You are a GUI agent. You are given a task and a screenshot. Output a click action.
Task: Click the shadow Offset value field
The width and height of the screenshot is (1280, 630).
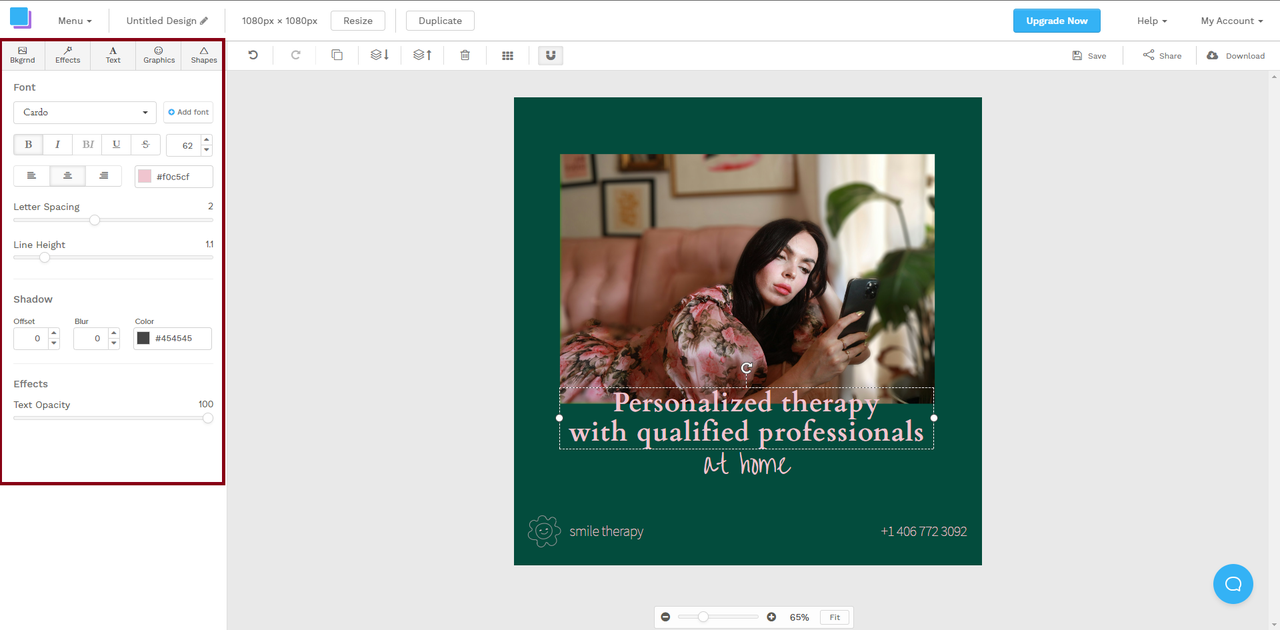(x=31, y=338)
